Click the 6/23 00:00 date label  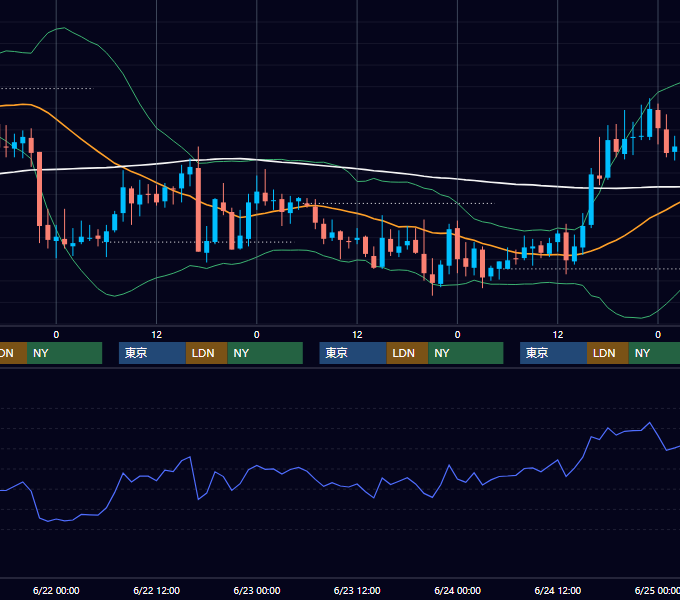pyautogui.click(x=257, y=590)
